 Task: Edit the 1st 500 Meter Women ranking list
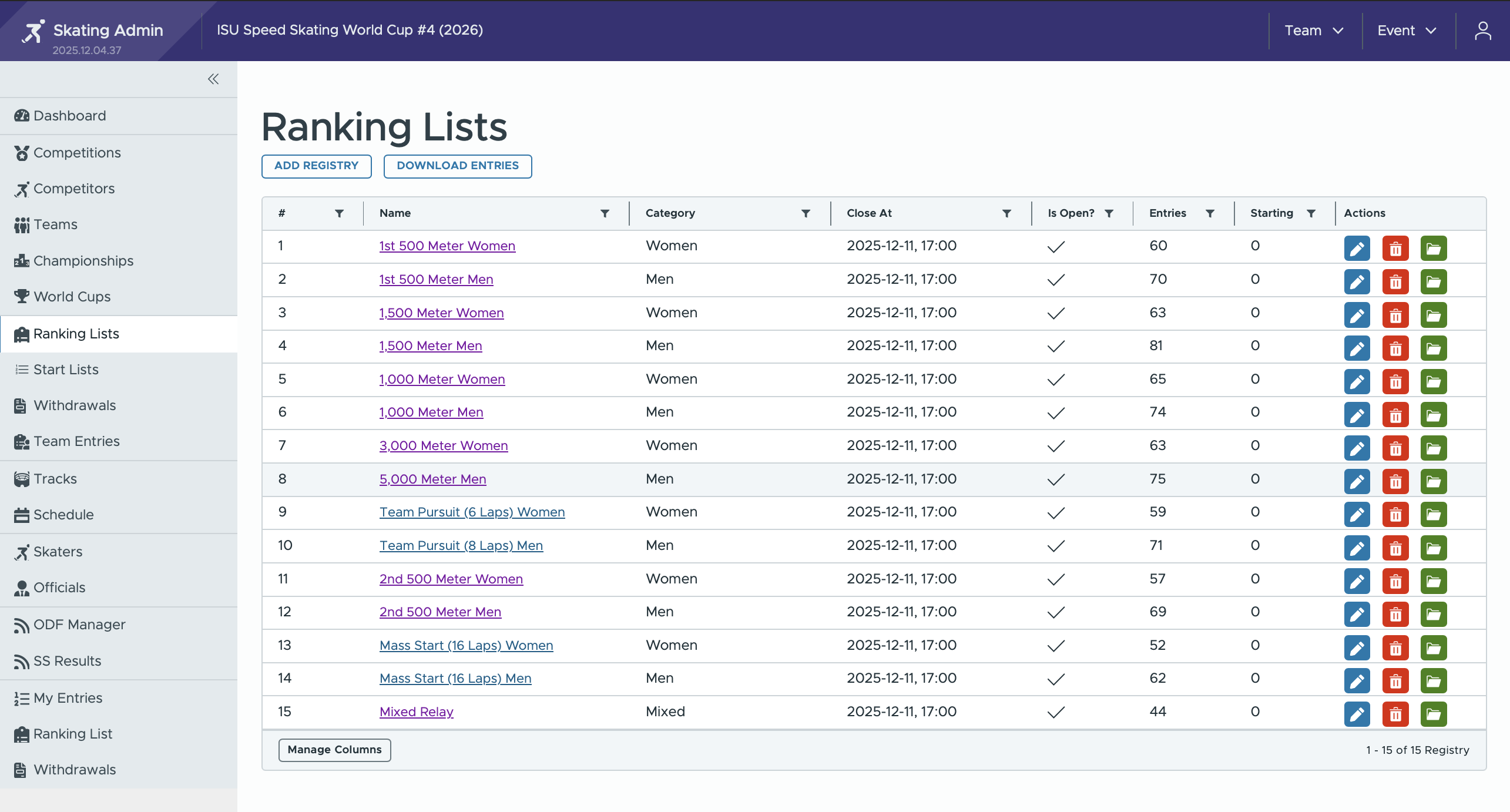pyautogui.click(x=1357, y=248)
